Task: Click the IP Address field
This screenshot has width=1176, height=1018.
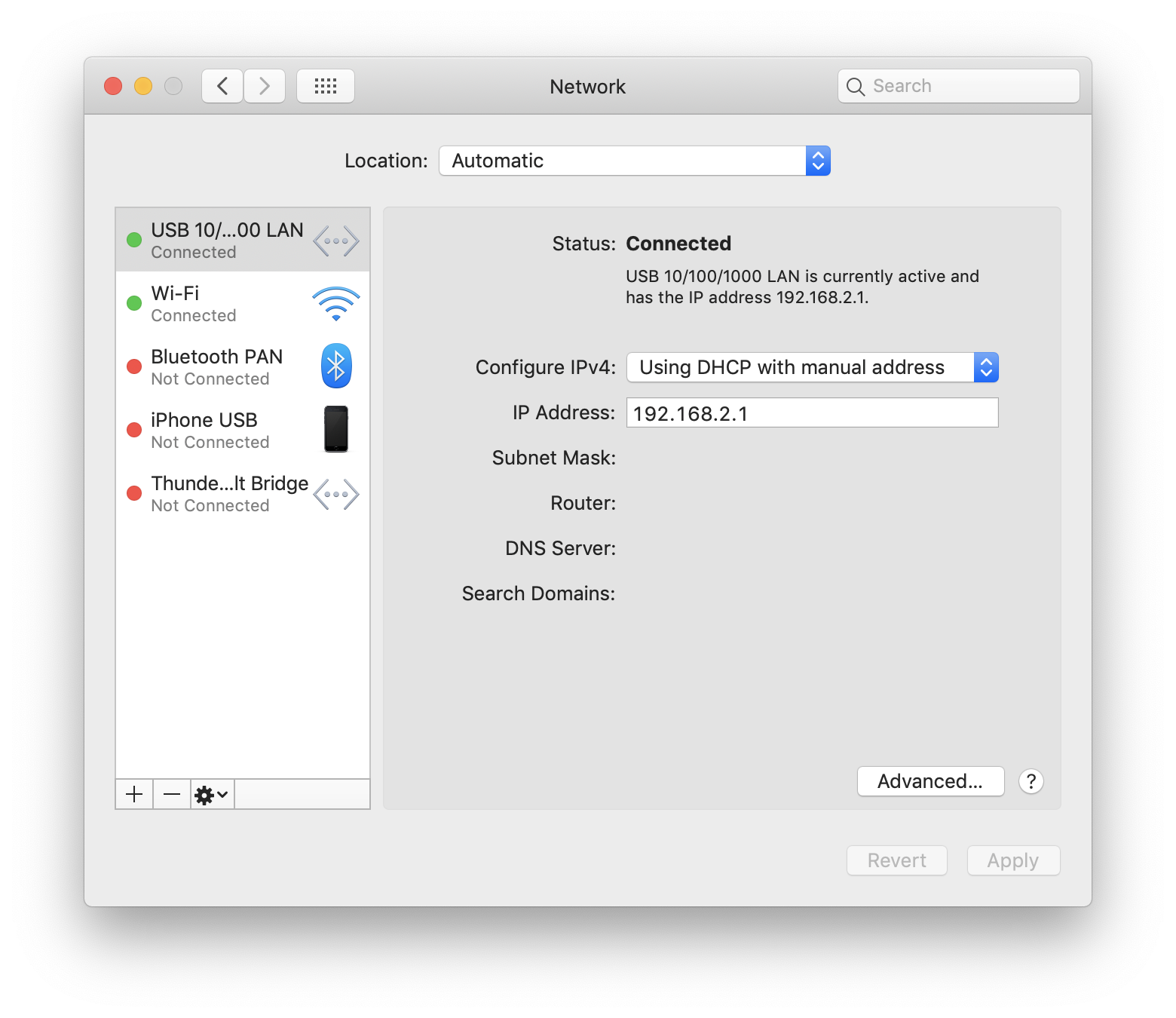Action: click(812, 412)
